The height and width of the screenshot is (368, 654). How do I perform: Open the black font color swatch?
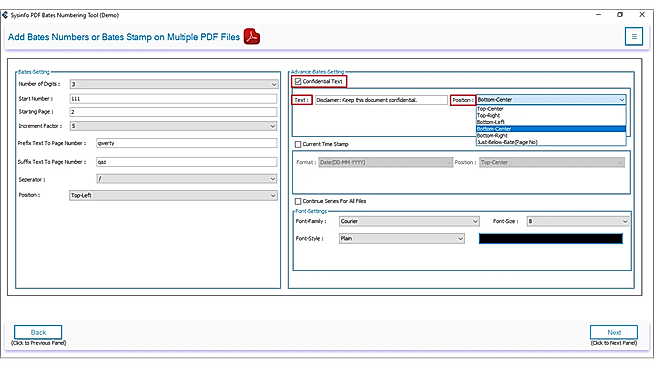(x=551, y=238)
